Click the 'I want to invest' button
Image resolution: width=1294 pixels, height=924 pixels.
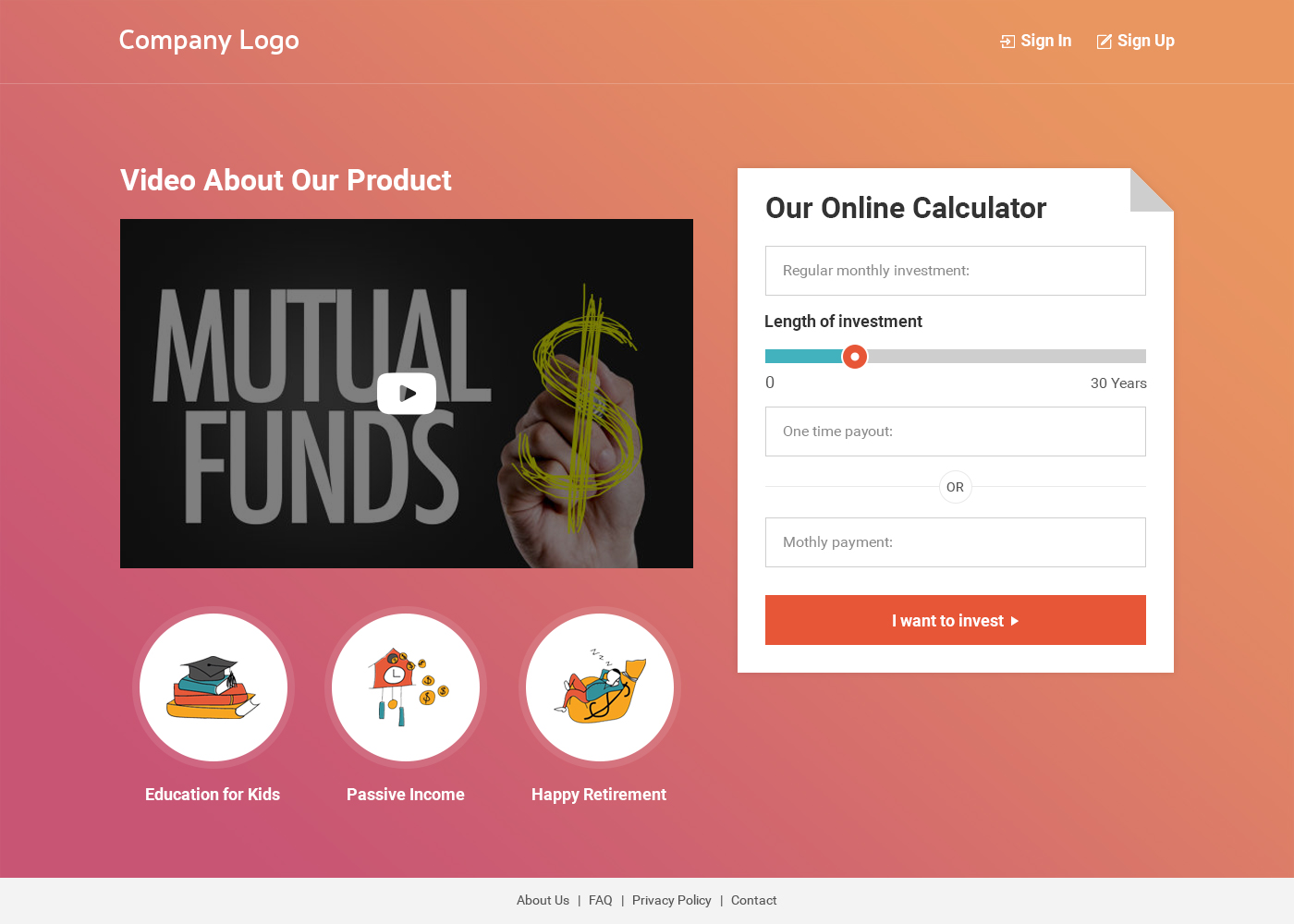[955, 620]
